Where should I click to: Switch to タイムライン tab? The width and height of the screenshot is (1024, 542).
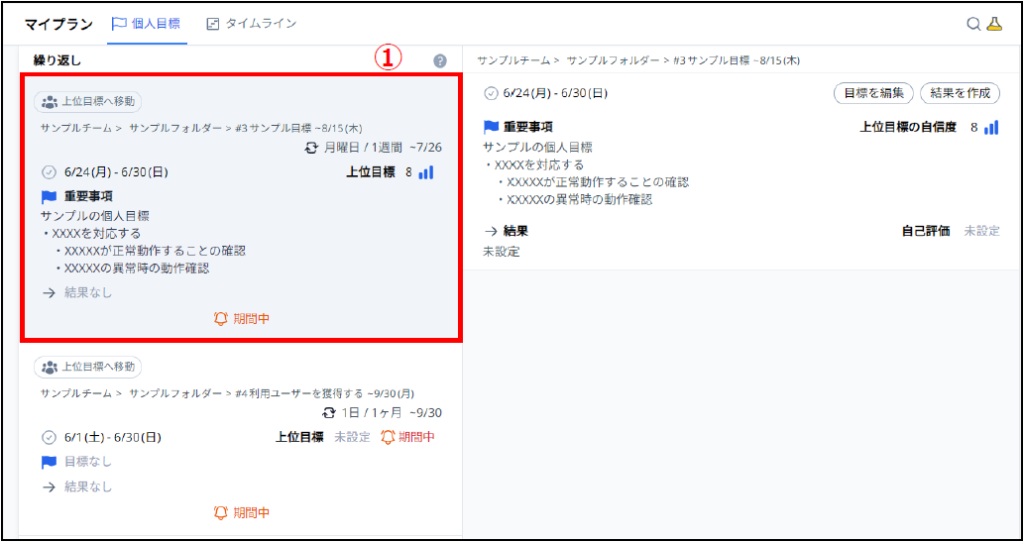tap(251, 24)
